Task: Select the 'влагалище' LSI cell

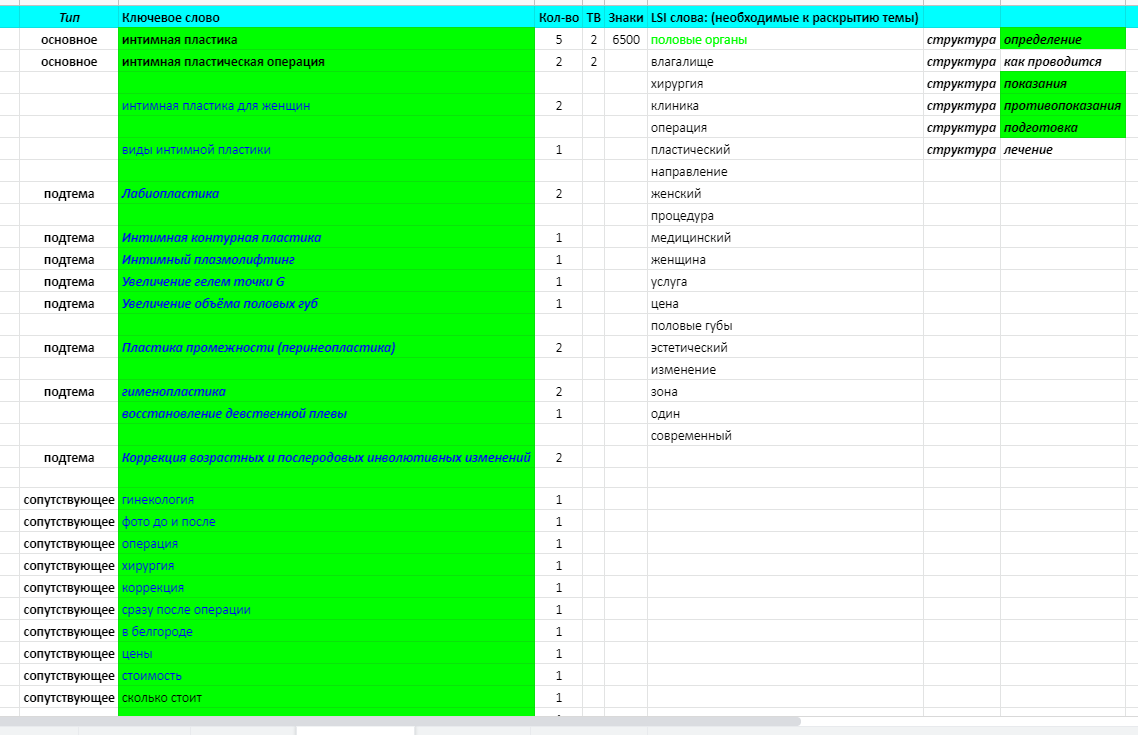Action: [x=785, y=62]
